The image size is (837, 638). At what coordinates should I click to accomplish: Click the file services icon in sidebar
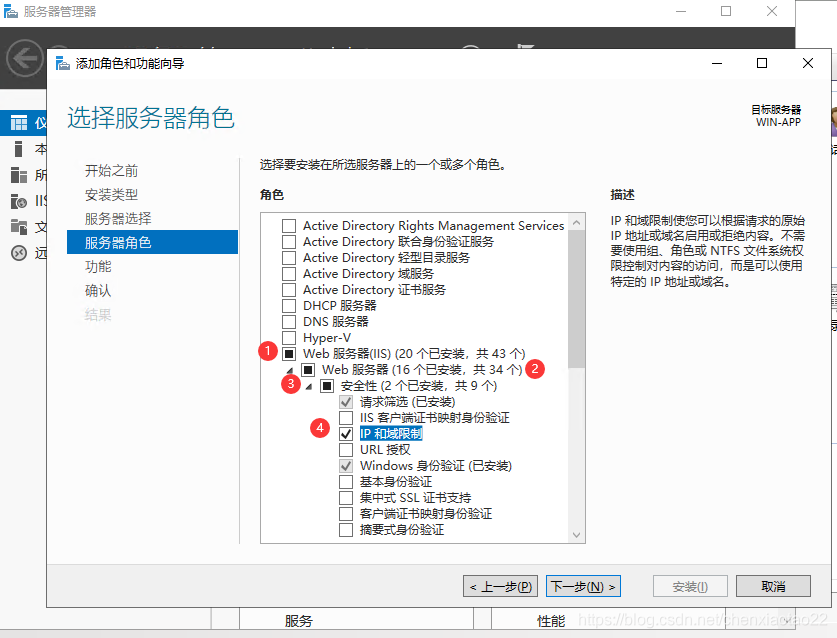point(19,227)
